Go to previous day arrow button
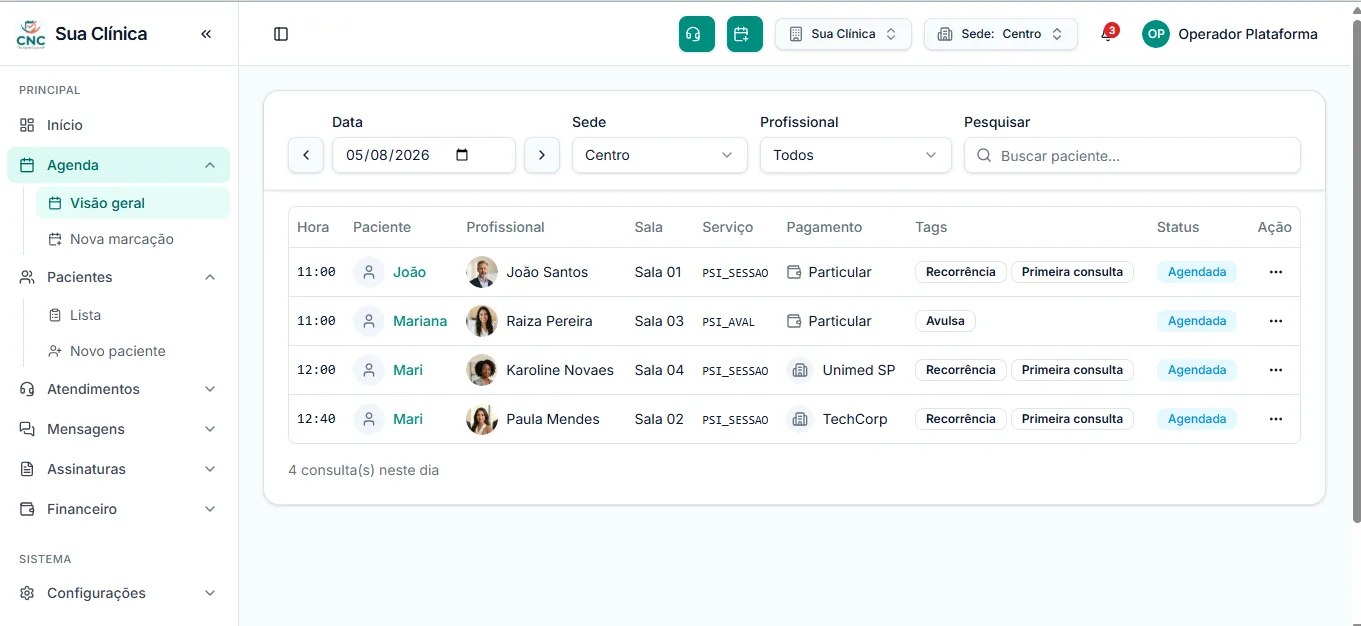The image size is (1361, 626). click(306, 155)
